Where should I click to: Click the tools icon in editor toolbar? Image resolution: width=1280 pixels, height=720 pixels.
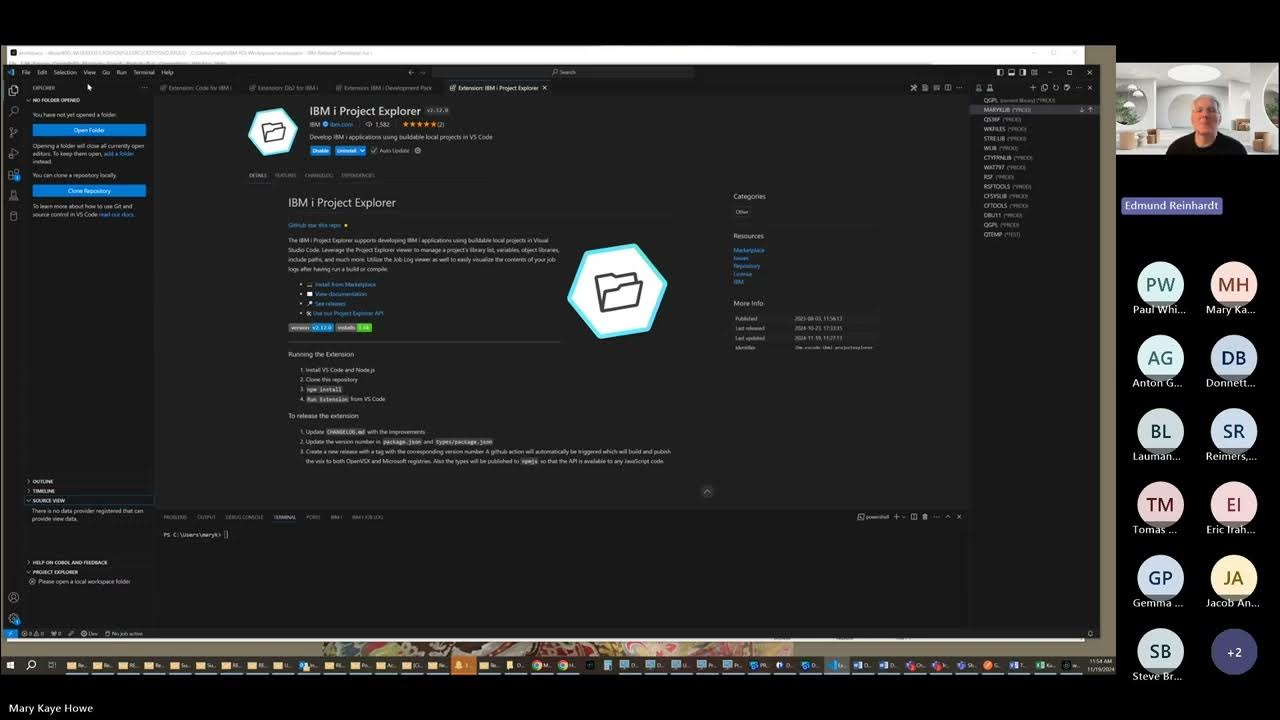point(914,88)
